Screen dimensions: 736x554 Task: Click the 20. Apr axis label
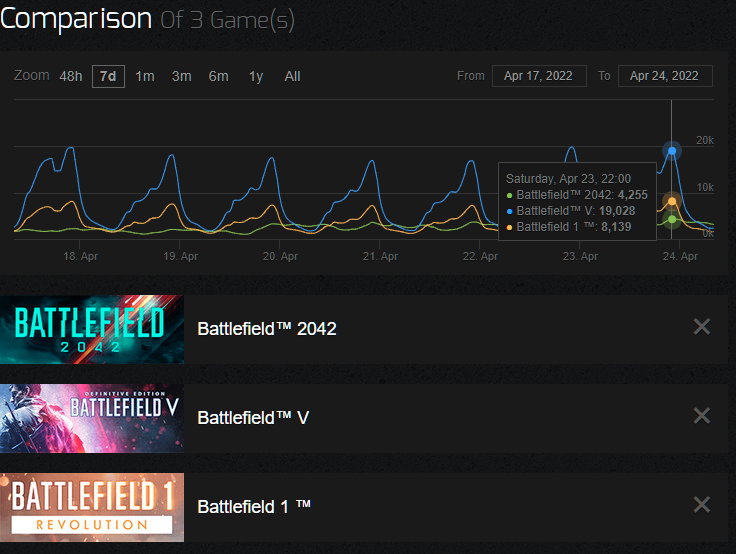tap(280, 256)
